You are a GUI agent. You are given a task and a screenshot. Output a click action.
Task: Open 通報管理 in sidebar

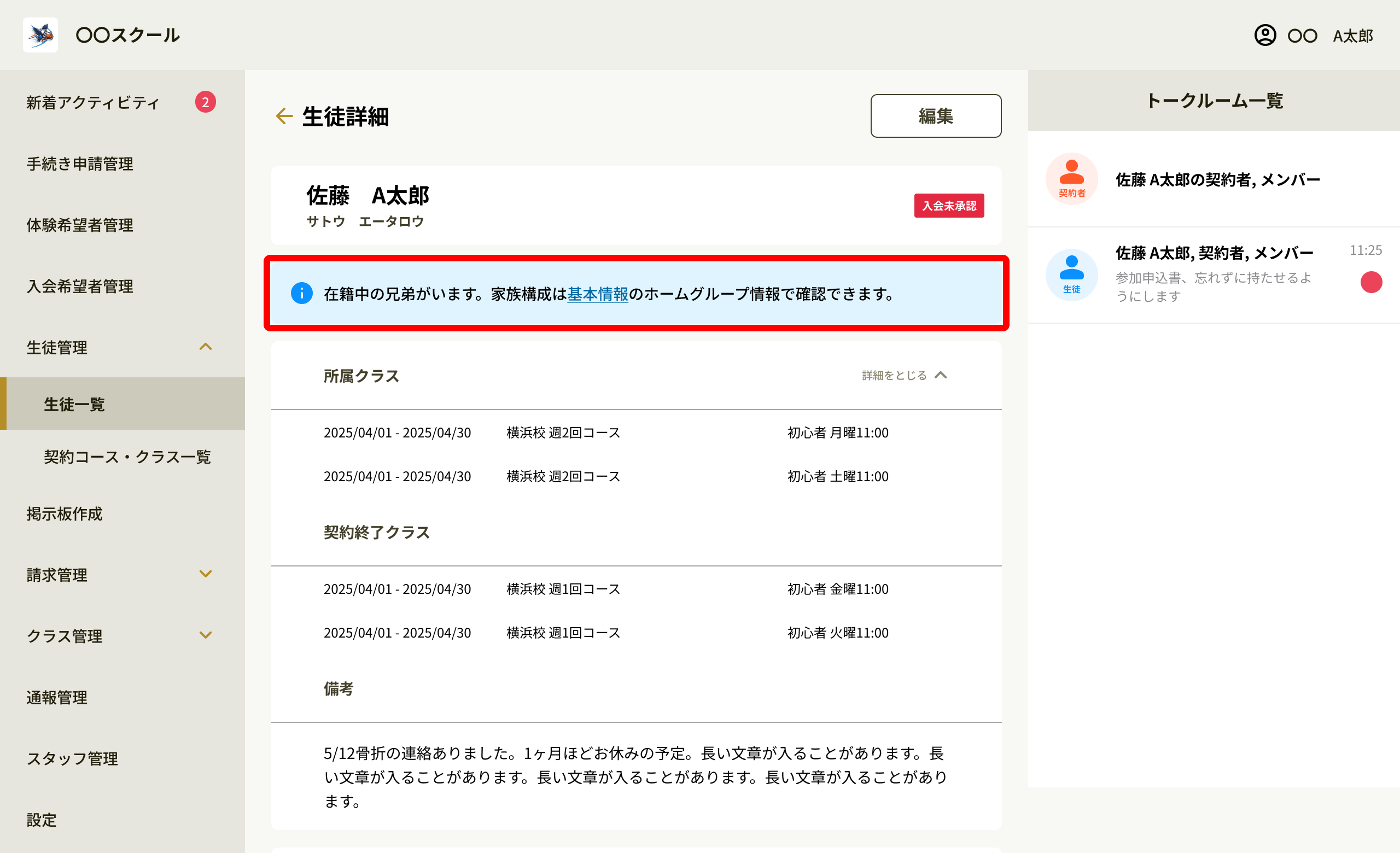(x=122, y=697)
